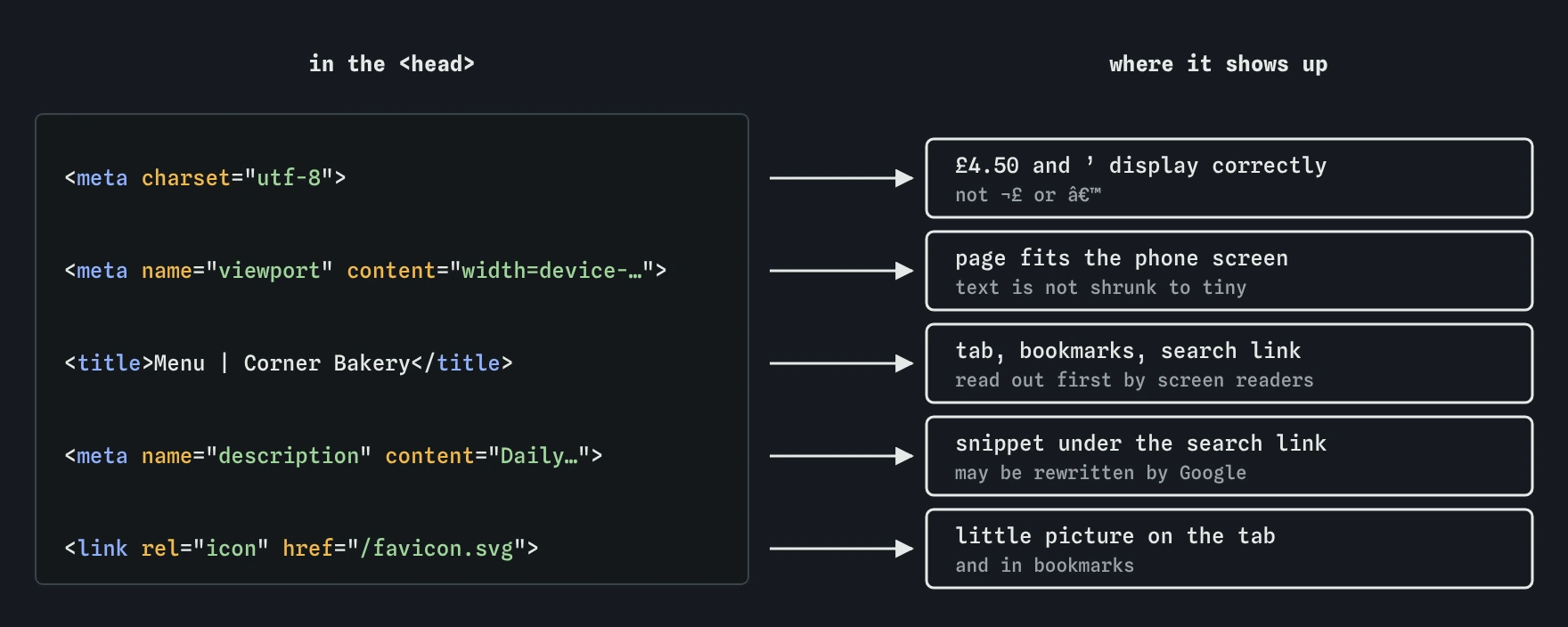
Task: Click arrow pointing to phone screen box
Action: coord(841,271)
